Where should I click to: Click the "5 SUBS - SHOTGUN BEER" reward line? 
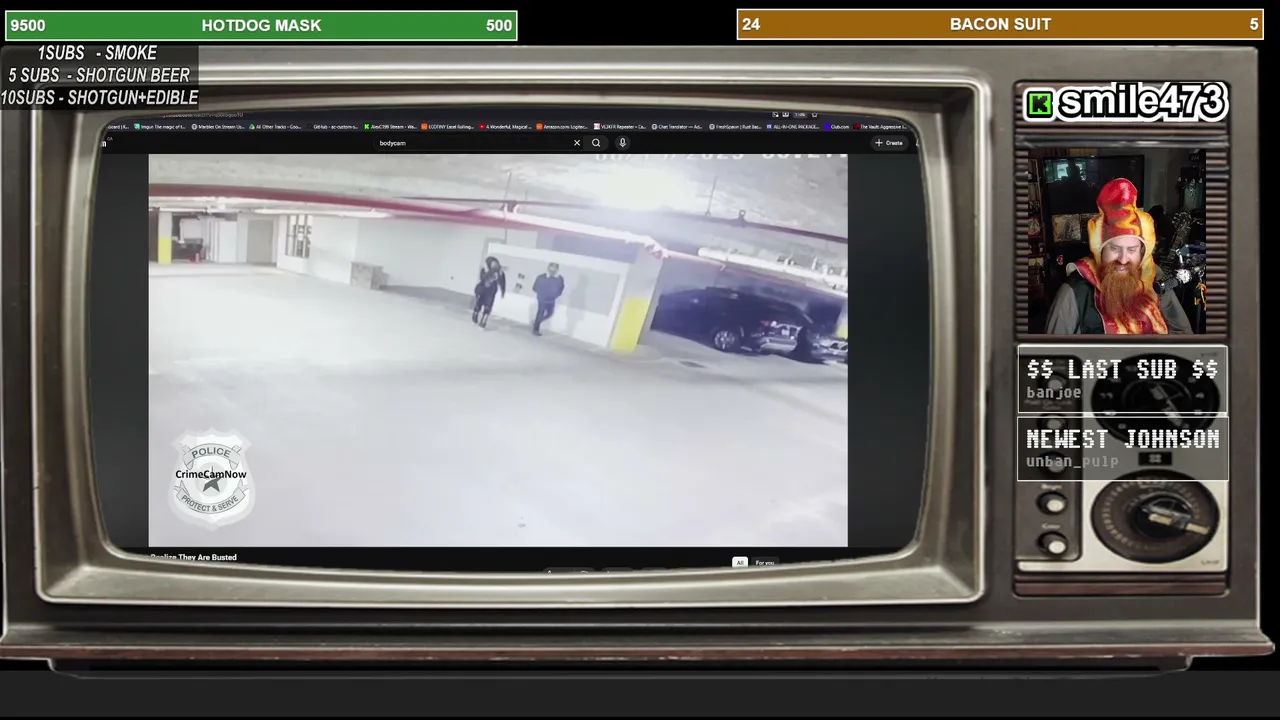coord(99,75)
